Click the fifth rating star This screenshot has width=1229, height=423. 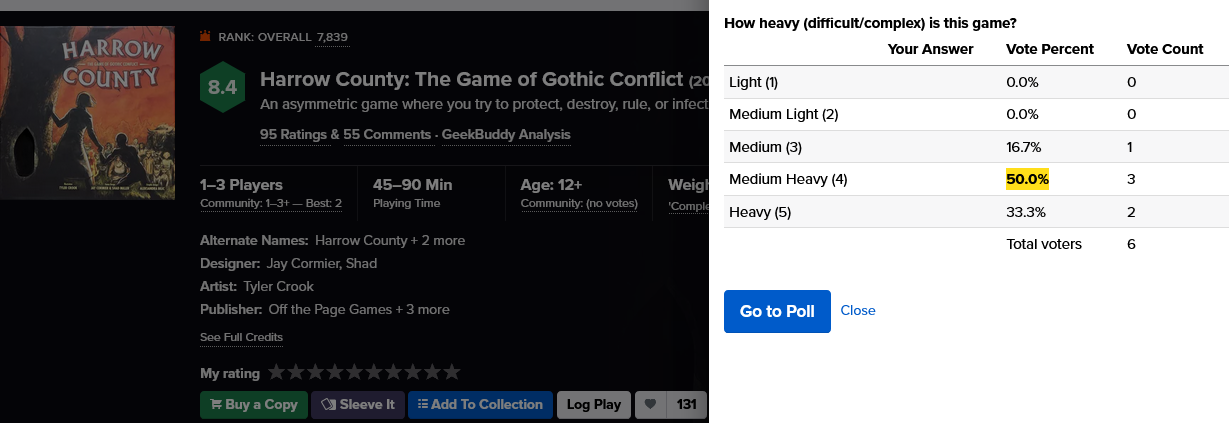[x=354, y=372]
